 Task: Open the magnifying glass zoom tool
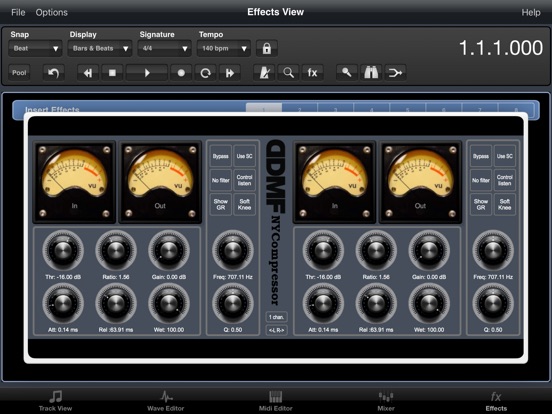coord(288,73)
